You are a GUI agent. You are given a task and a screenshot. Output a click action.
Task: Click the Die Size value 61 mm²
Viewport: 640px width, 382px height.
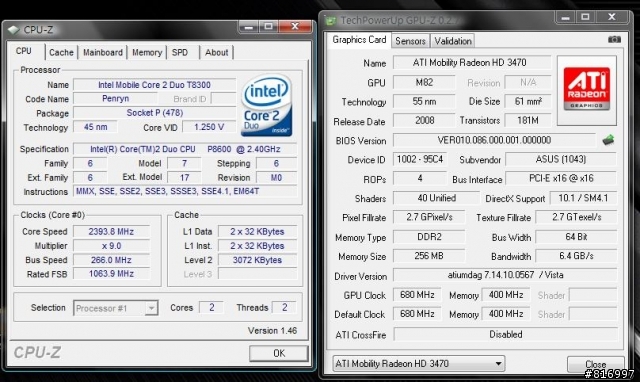[528, 101]
